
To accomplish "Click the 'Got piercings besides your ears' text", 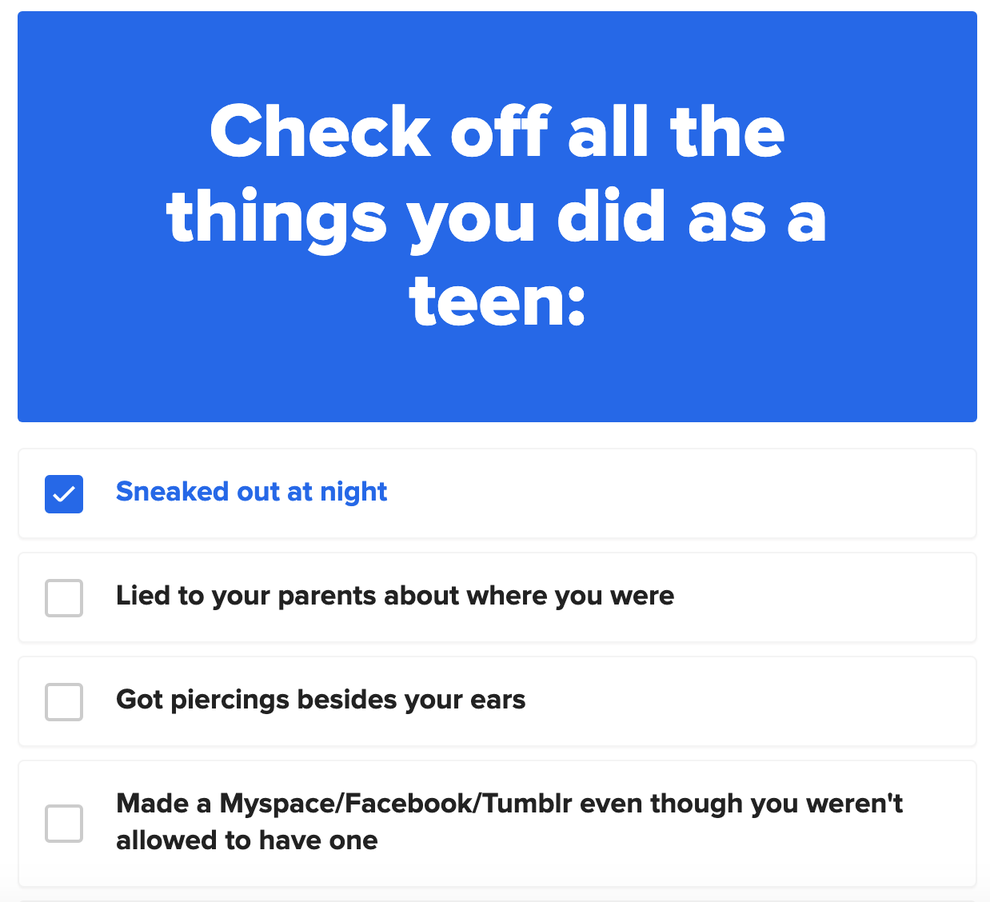I will 320,700.
